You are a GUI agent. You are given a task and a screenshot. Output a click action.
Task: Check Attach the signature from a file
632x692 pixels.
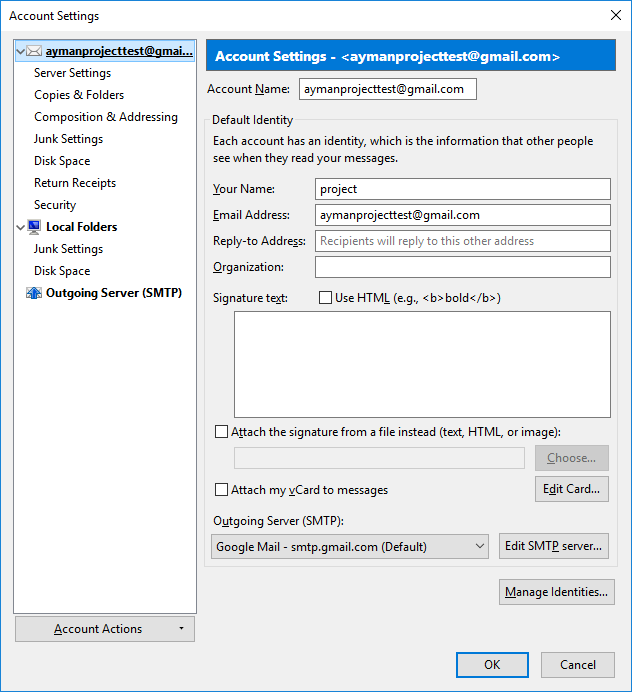click(221, 432)
